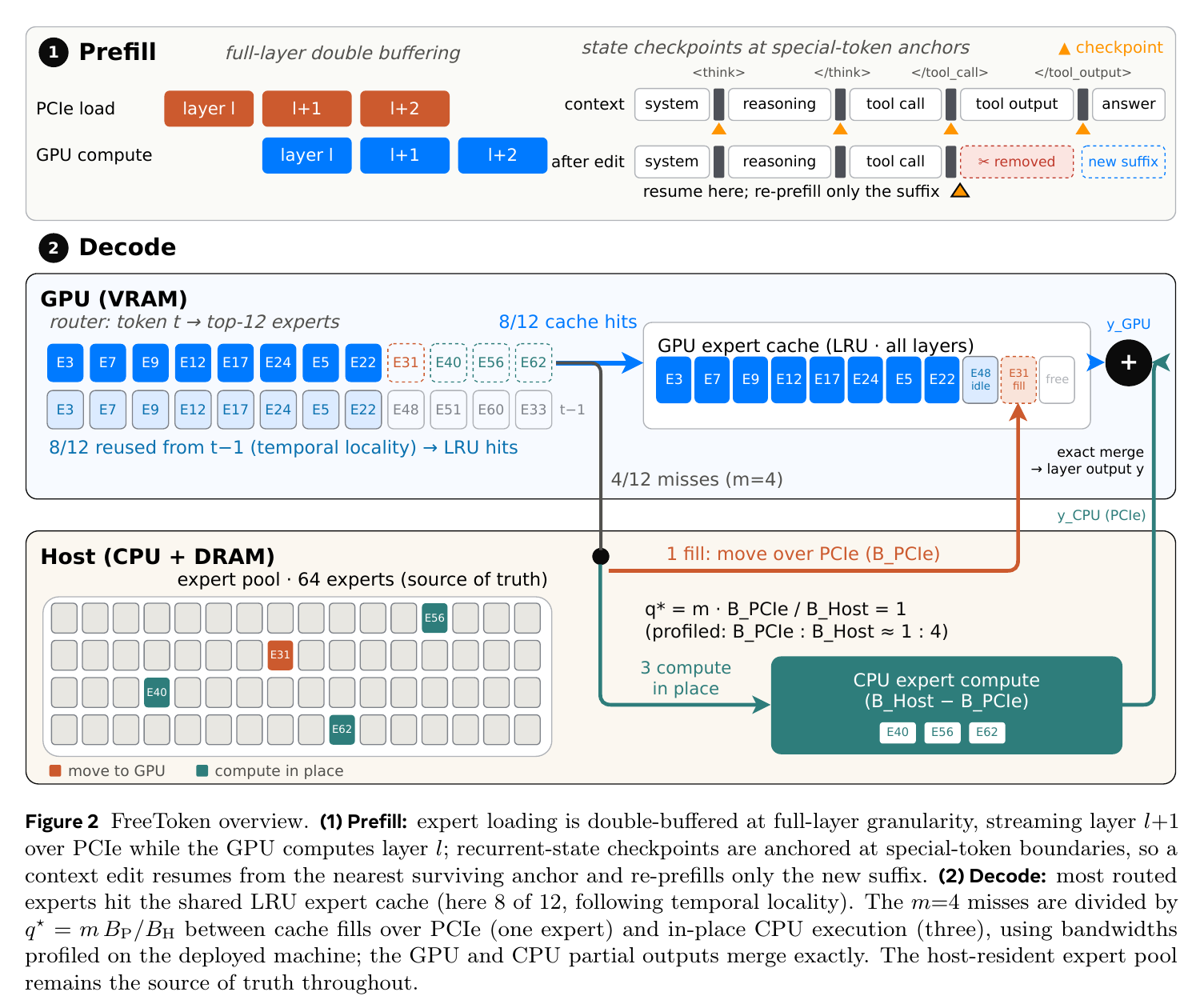Select E31 in the host expert pool grid
1200x1008 pixels.
(x=280, y=655)
